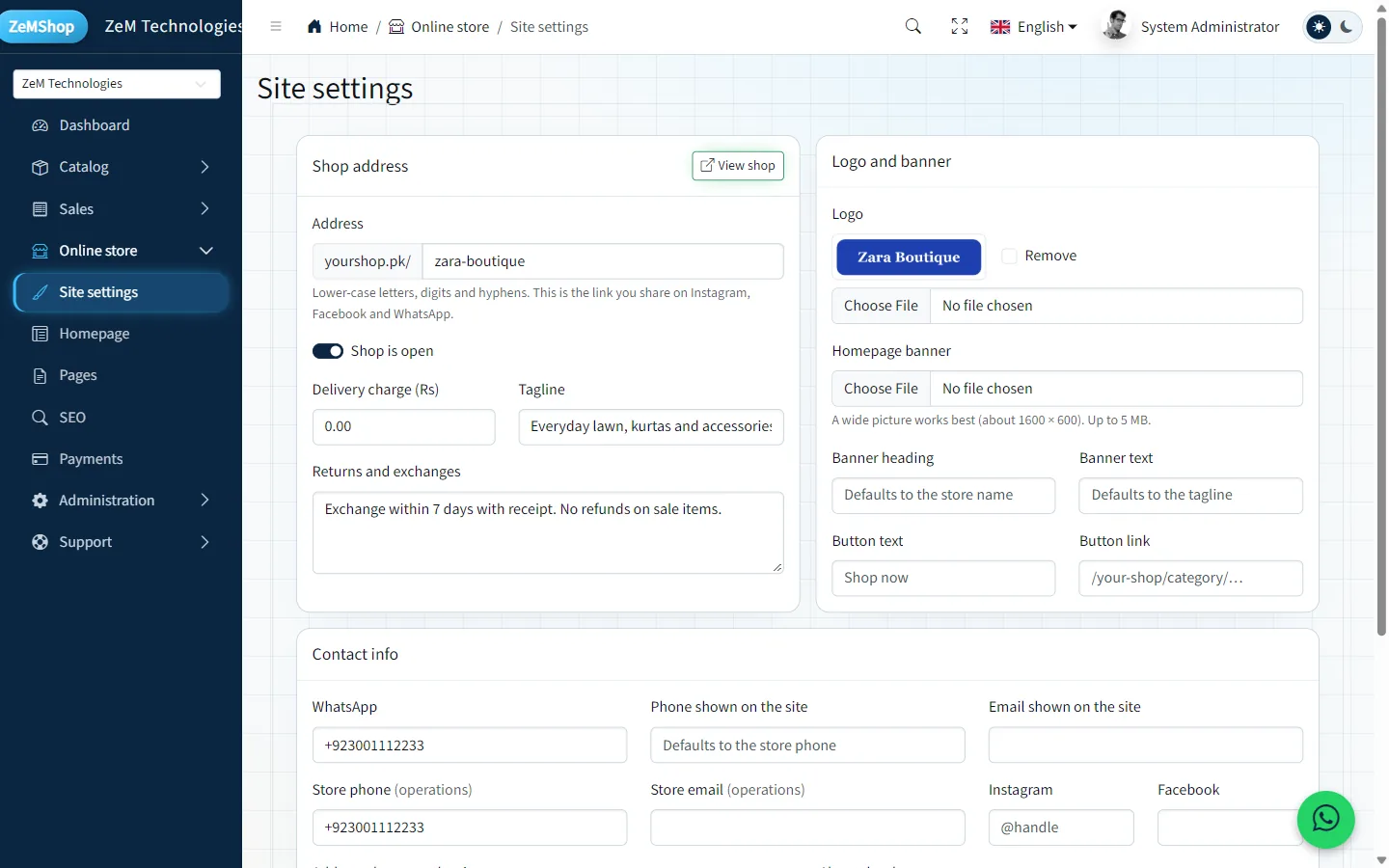The image size is (1389, 868).
Task: Click the Sales list icon
Action: click(x=40, y=209)
